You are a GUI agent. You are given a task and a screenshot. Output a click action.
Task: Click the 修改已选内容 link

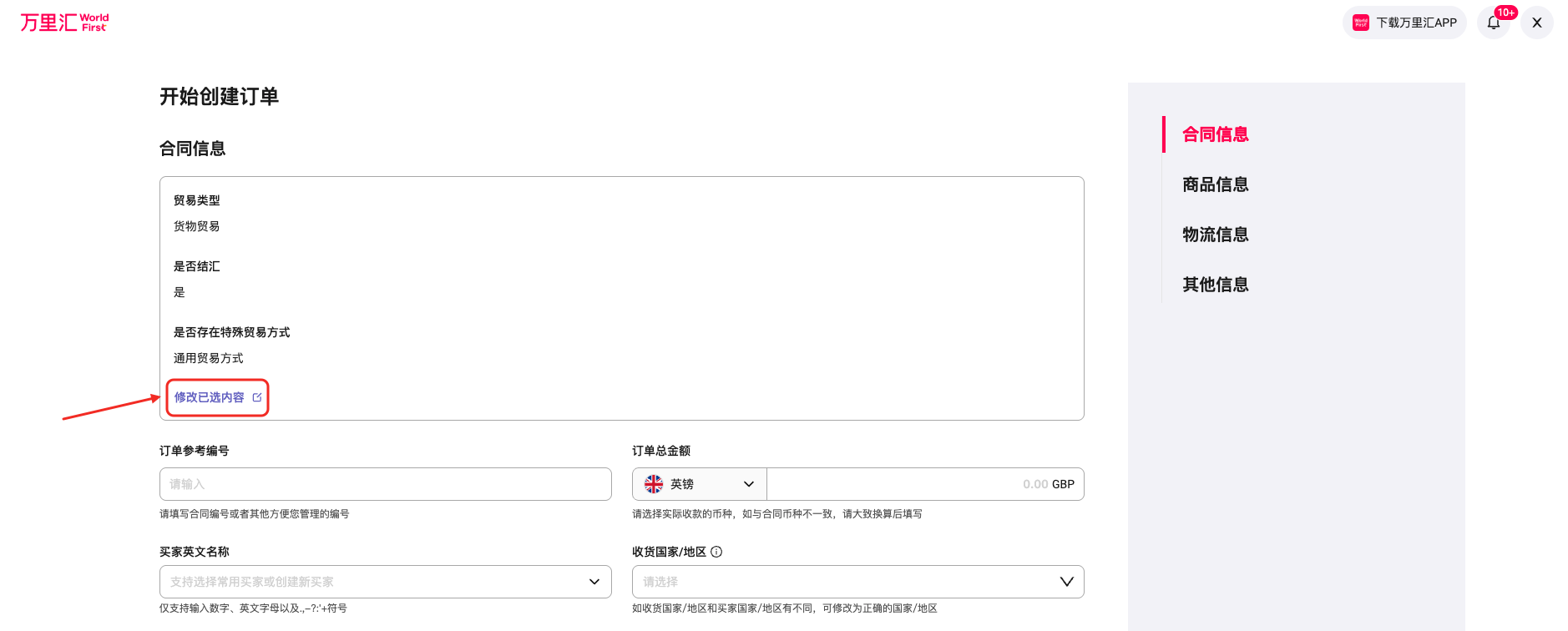click(x=210, y=397)
